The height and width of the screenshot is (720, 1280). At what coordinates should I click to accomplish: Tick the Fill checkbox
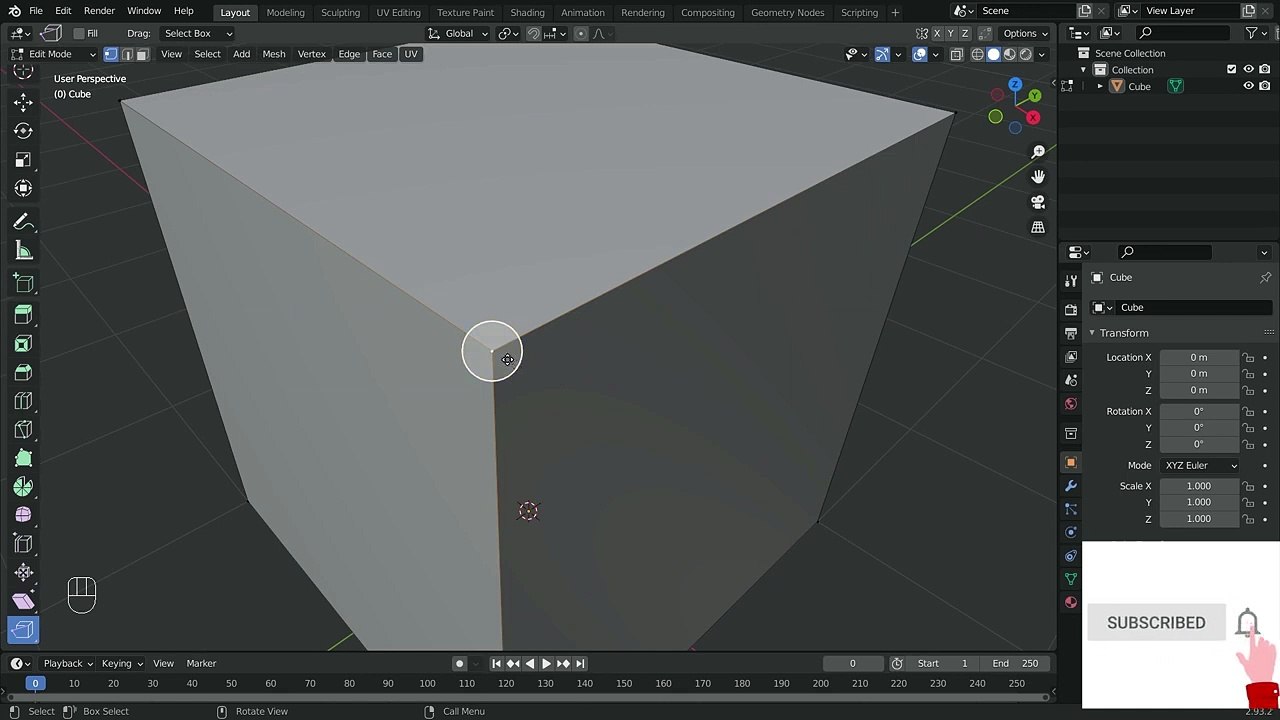pyautogui.click(x=79, y=33)
